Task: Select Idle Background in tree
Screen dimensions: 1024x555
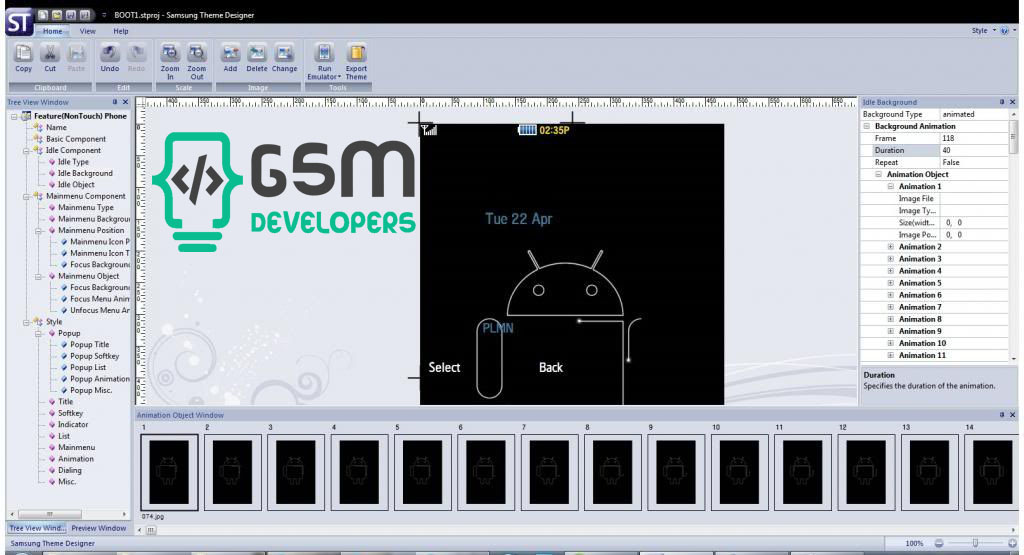Action: 85,173
